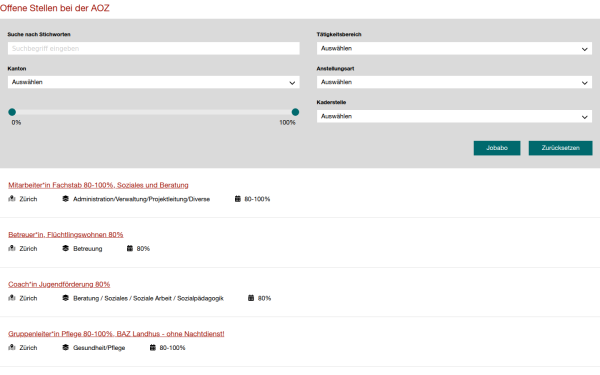
Task: Click the Tätigkeitsbereich label
Action: tap(339, 34)
